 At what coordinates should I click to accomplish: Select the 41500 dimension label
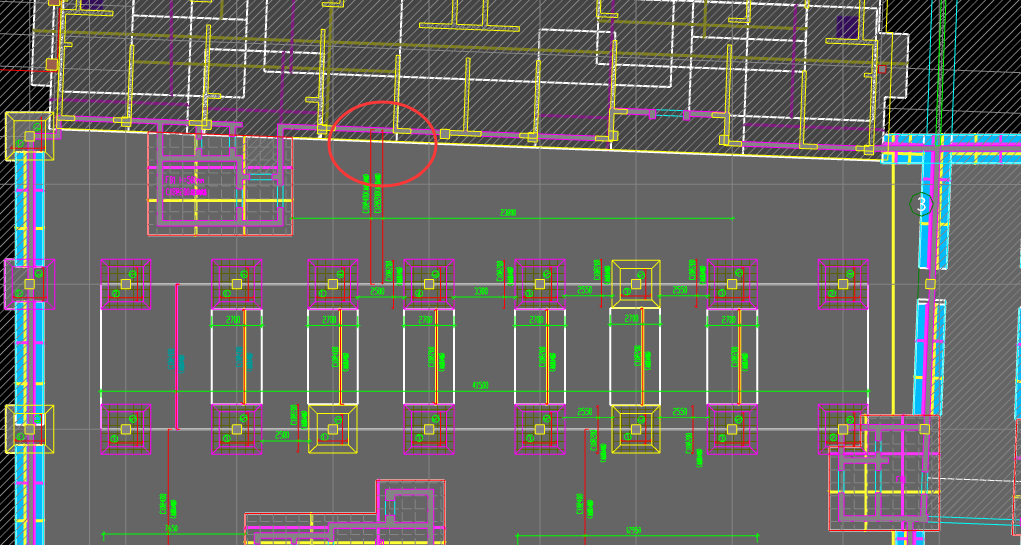[481, 385]
